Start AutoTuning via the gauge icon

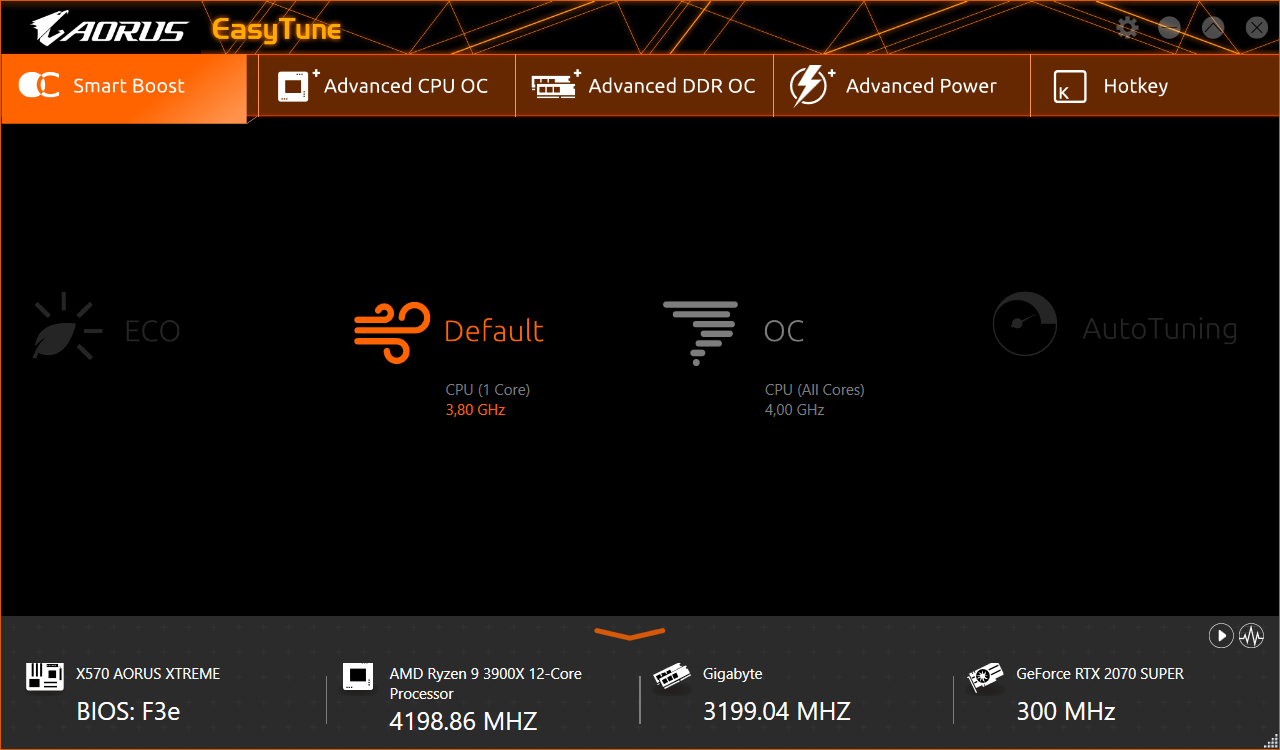tap(1025, 324)
